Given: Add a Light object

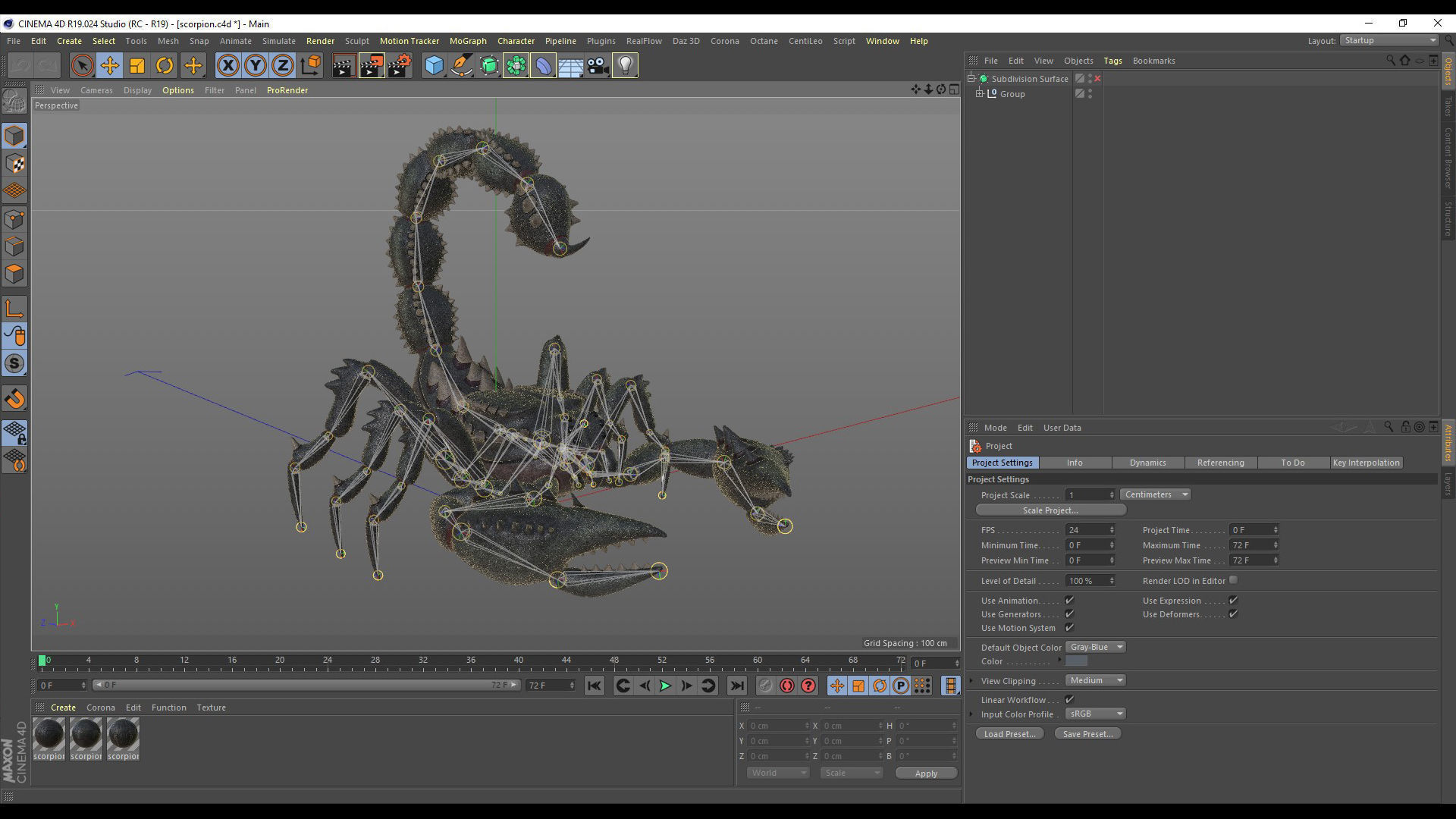Looking at the screenshot, I should point(625,66).
